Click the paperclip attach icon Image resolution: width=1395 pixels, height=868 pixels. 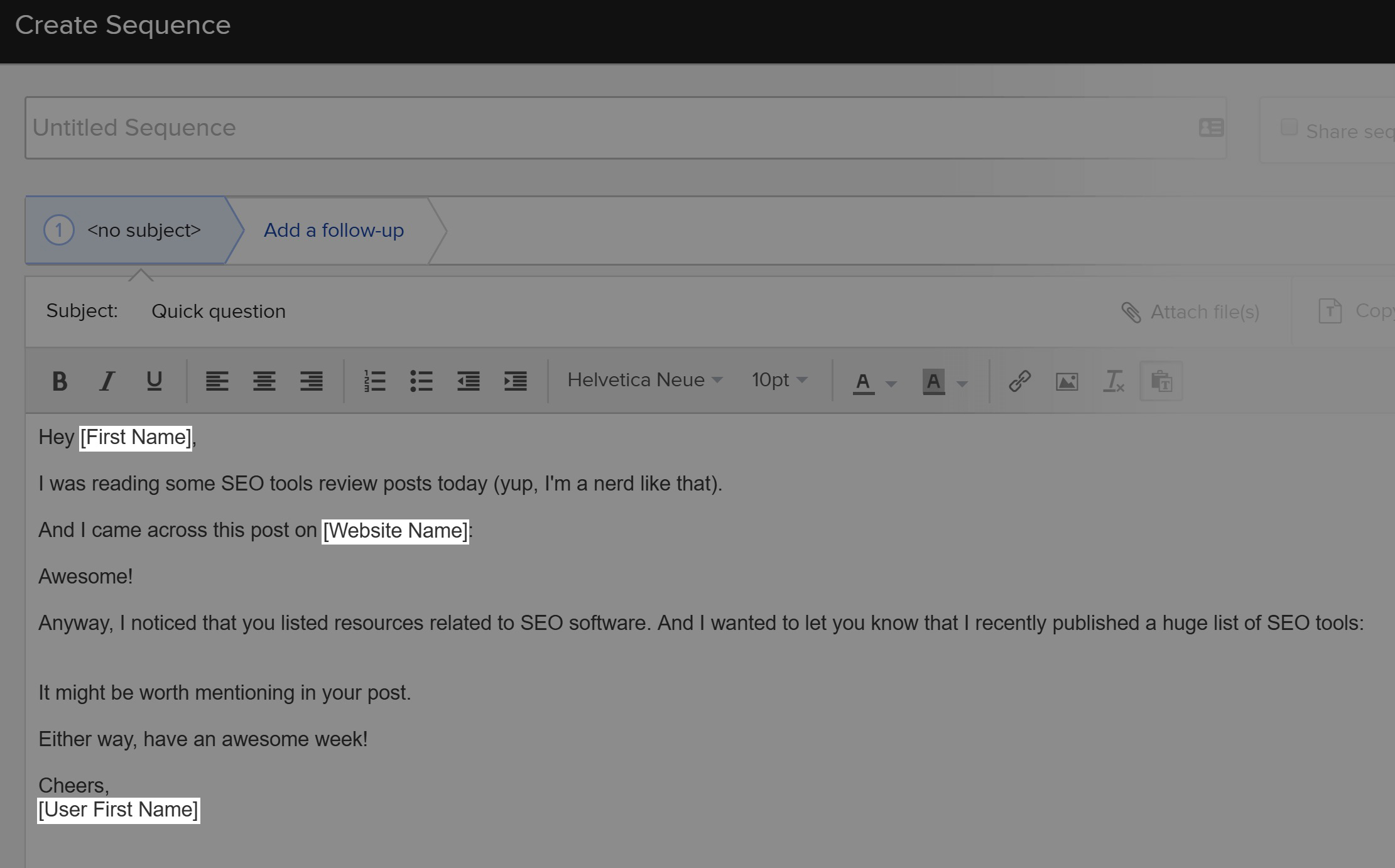click(1131, 312)
